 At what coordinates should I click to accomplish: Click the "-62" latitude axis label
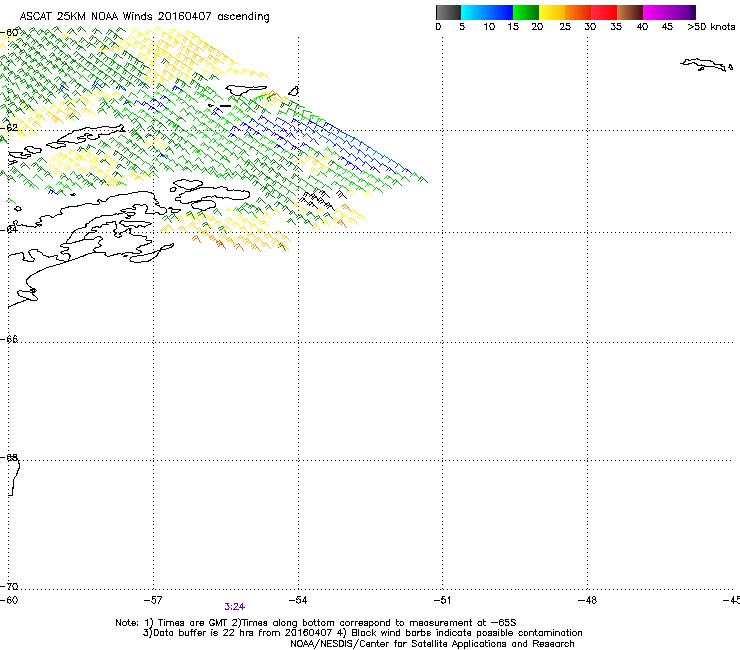click(9, 127)
